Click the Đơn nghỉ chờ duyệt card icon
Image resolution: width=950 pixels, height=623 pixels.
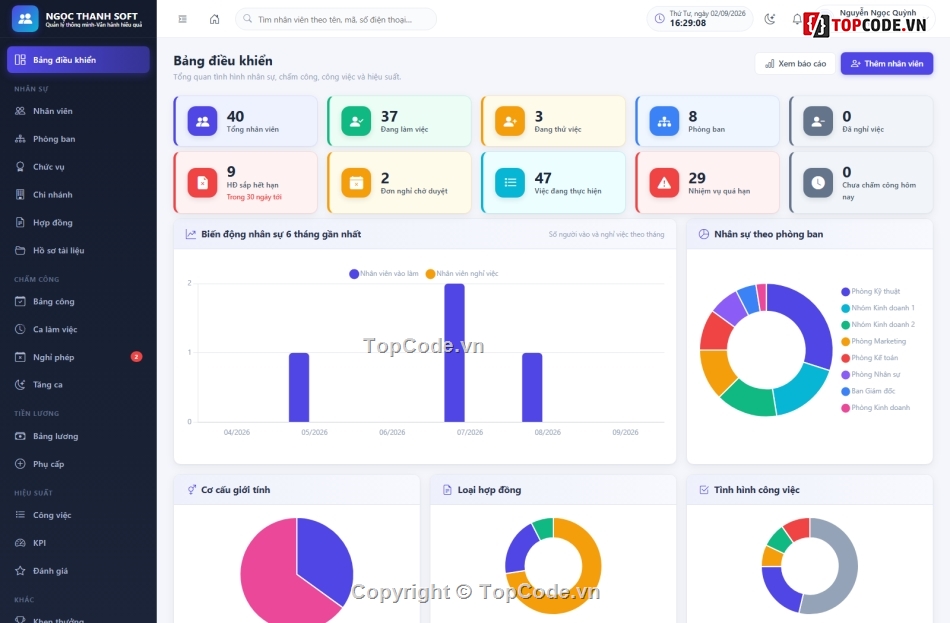click(x=356, y=182)
